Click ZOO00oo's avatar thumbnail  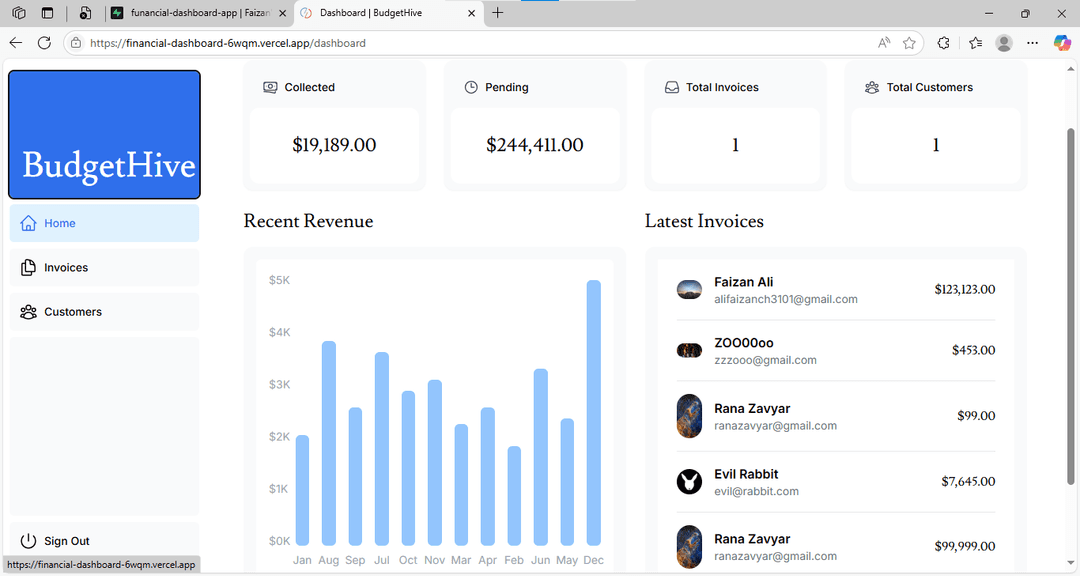point(689,350)
